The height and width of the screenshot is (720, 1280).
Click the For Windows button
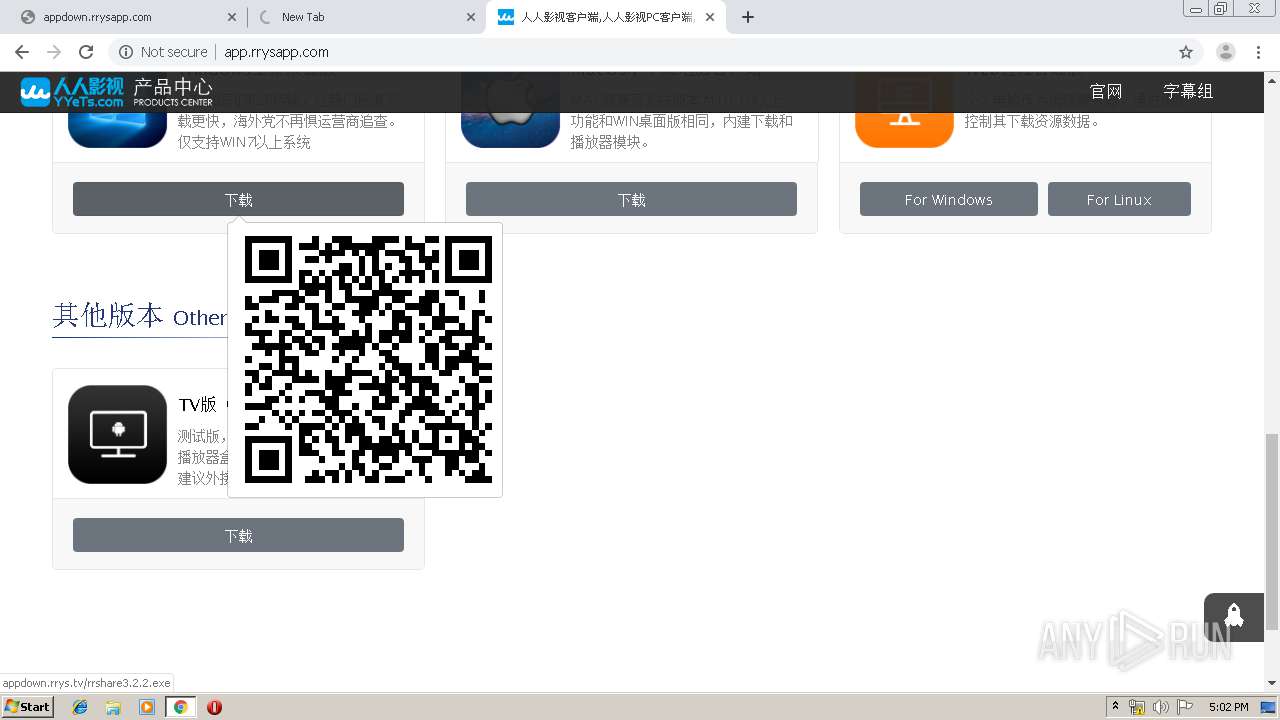tap(948, 199)
